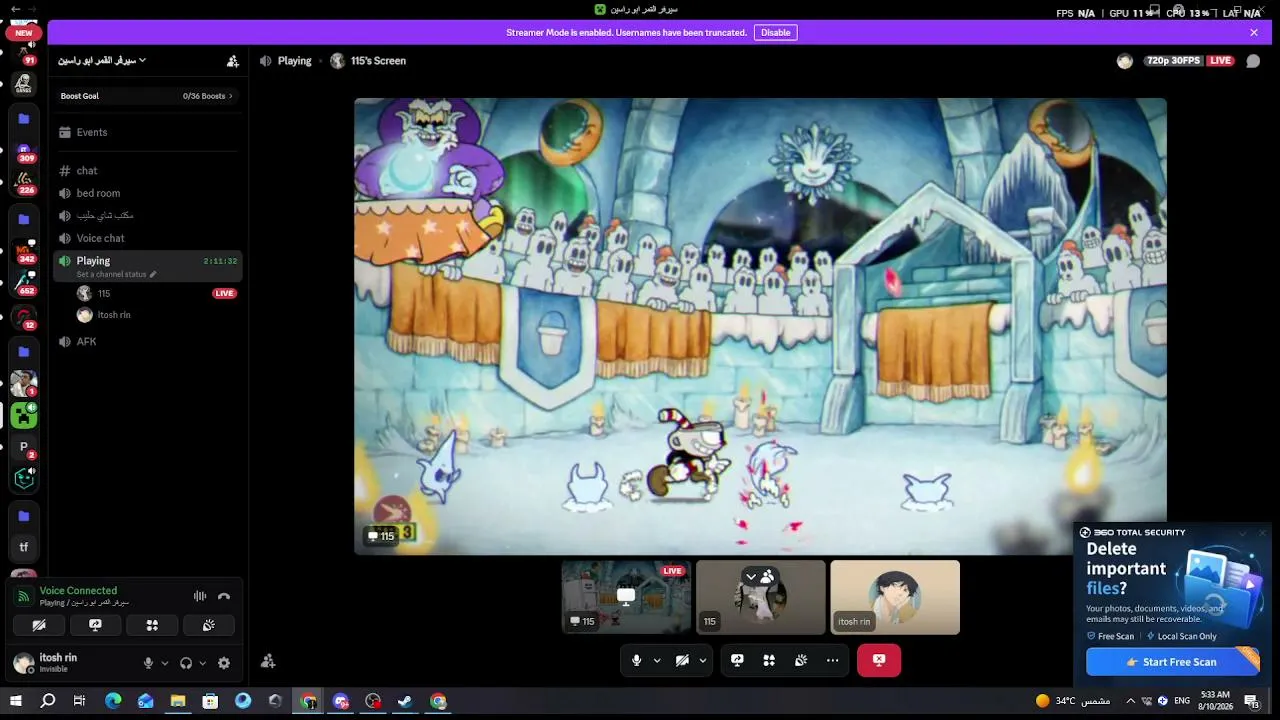Image resolution: width=1280 pixels, height=720 pixels.
Task: Click Start Free Scan in 360 popup
Action: click(x=1172, y=662)
